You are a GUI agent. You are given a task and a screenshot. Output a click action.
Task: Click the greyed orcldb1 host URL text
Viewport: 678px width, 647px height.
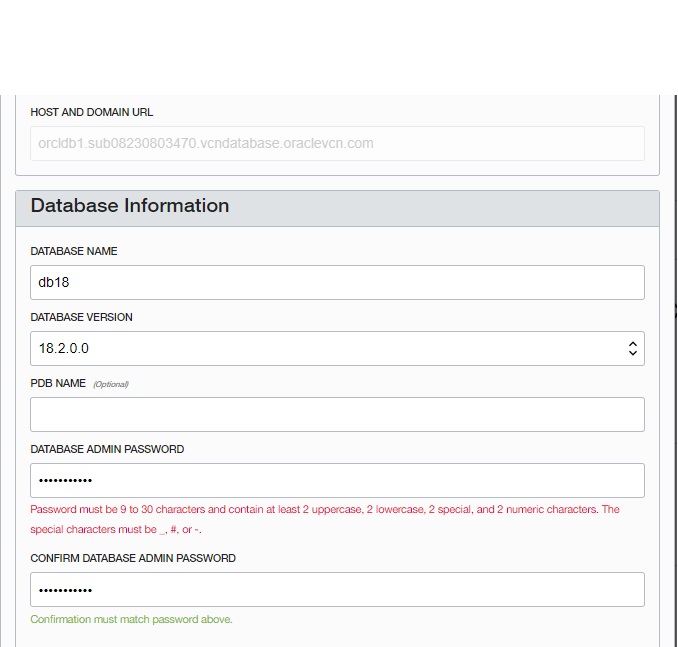[206, 143]
